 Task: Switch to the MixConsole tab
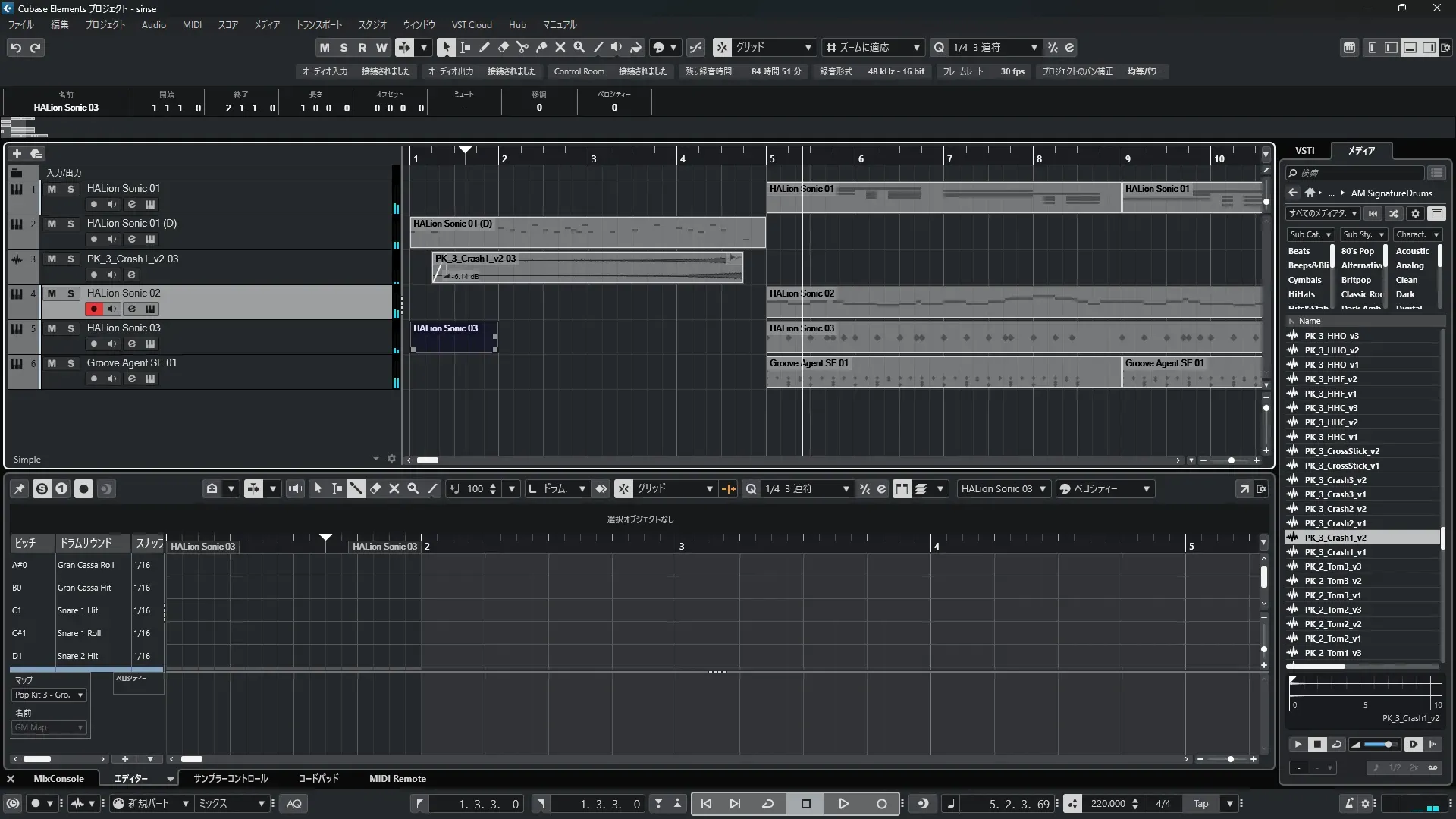tap(58, 779)
